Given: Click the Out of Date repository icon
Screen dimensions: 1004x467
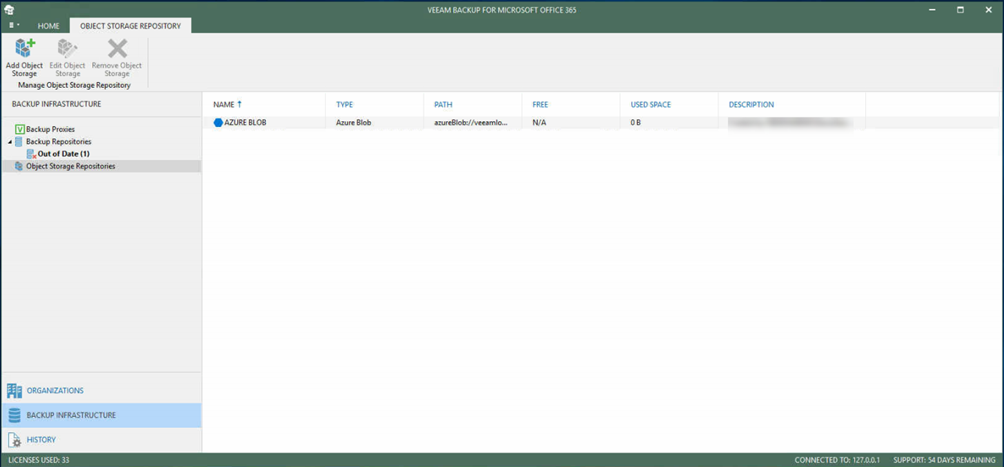Looking at the screenshot, I should point(31,154).
